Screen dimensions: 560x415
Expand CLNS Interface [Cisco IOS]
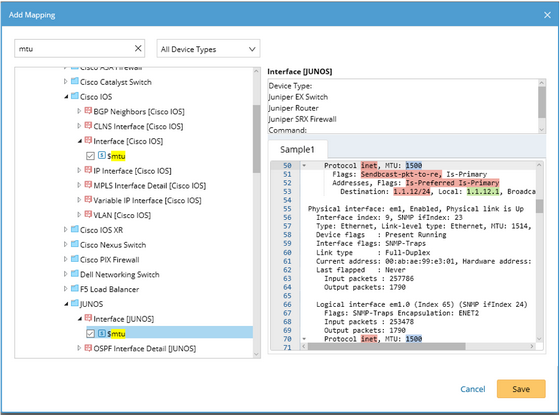(x=79, y=126)
